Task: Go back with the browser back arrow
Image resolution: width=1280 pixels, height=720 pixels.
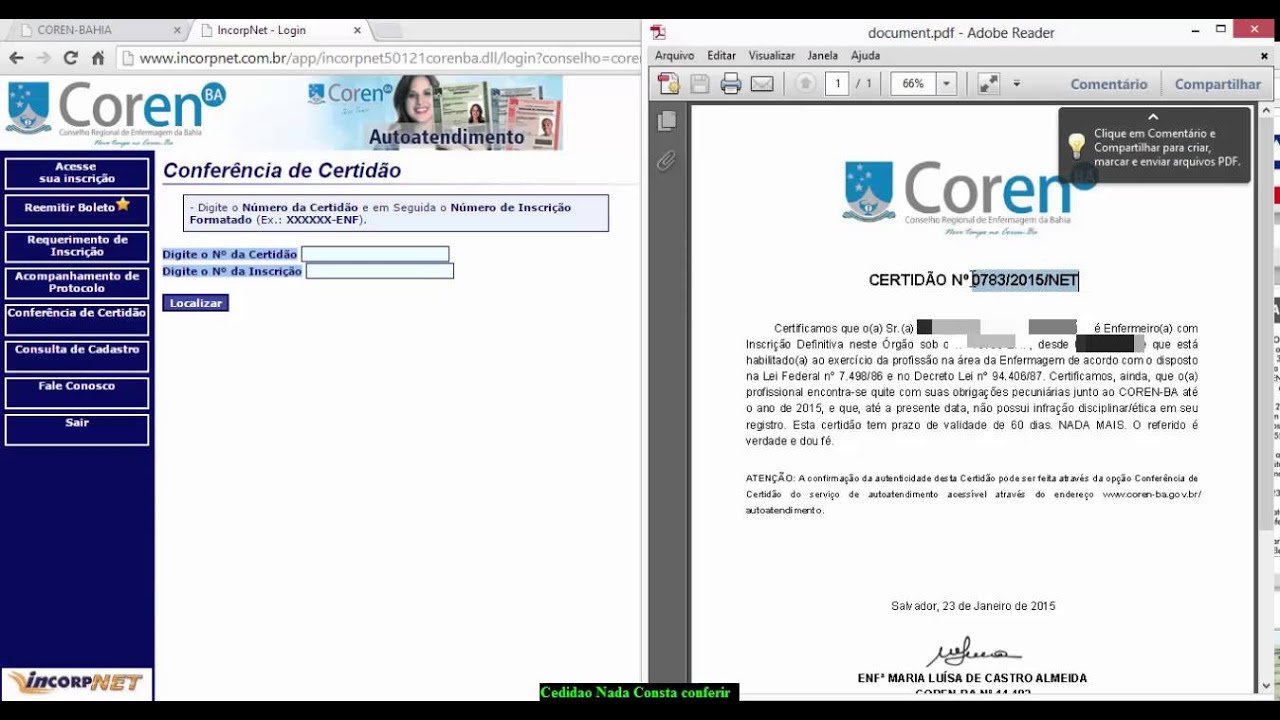Action: [x=16, y=58]
